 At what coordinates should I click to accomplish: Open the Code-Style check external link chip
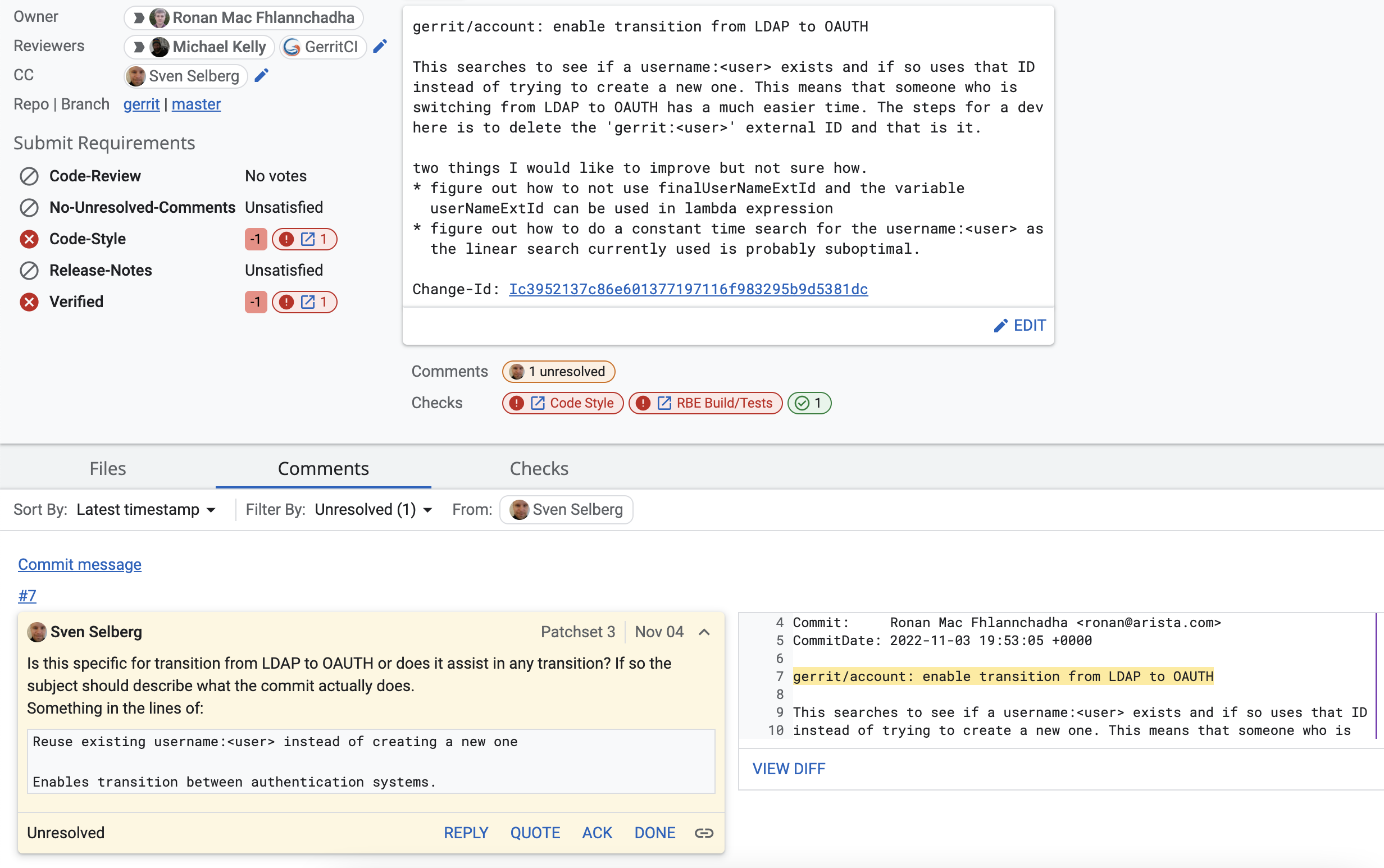coord(304,239)
